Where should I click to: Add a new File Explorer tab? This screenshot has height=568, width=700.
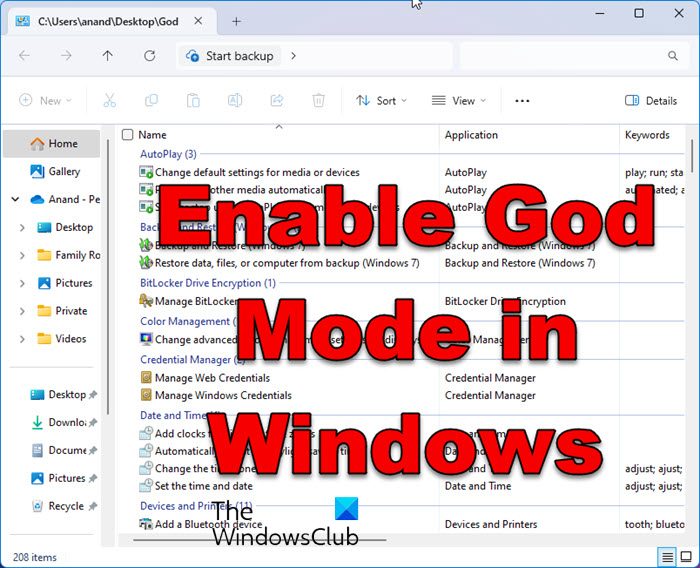click(x=236, y=21)
